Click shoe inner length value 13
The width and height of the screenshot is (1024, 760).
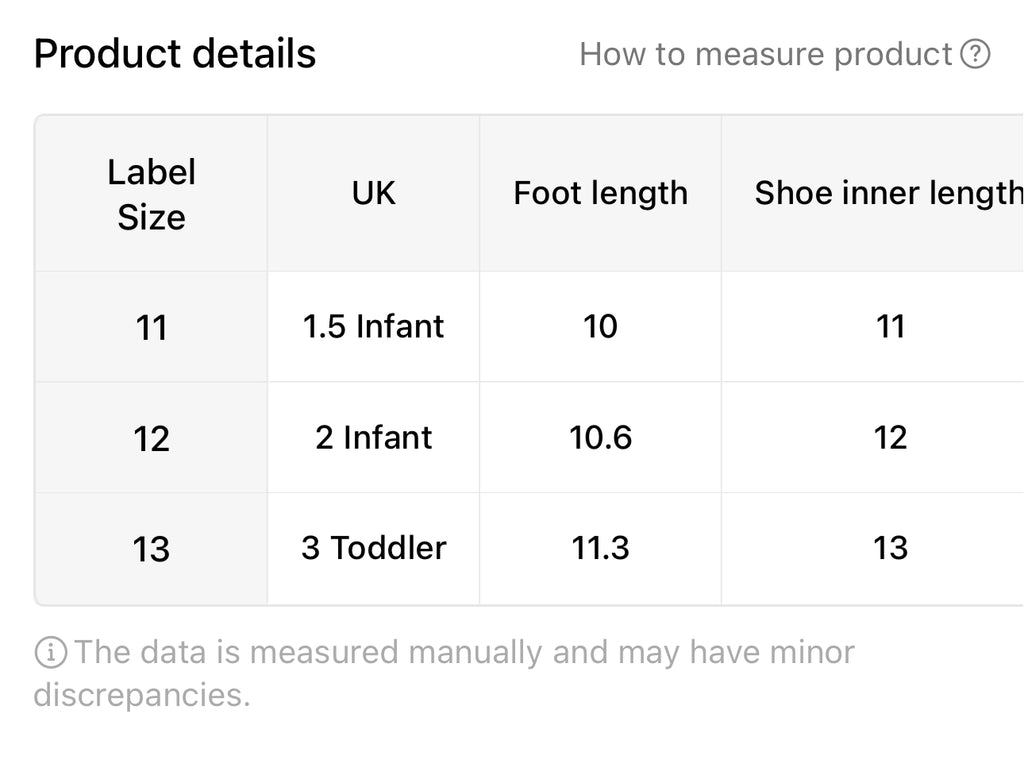(872, 549)
